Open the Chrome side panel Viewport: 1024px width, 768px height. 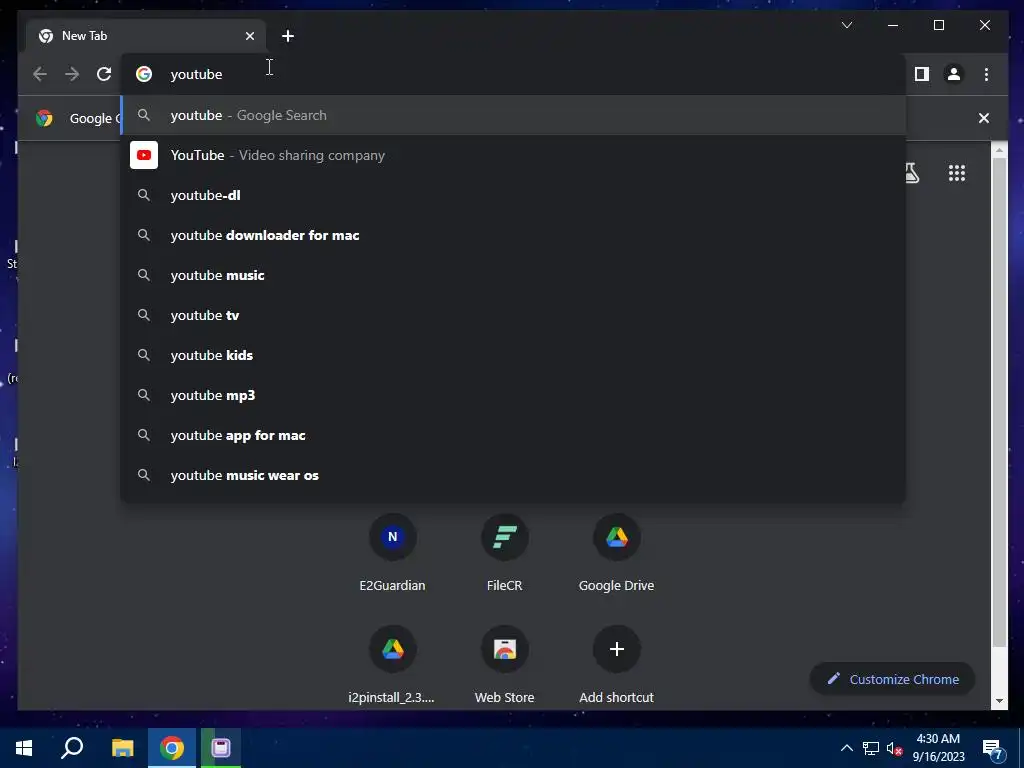click(921, 74)
